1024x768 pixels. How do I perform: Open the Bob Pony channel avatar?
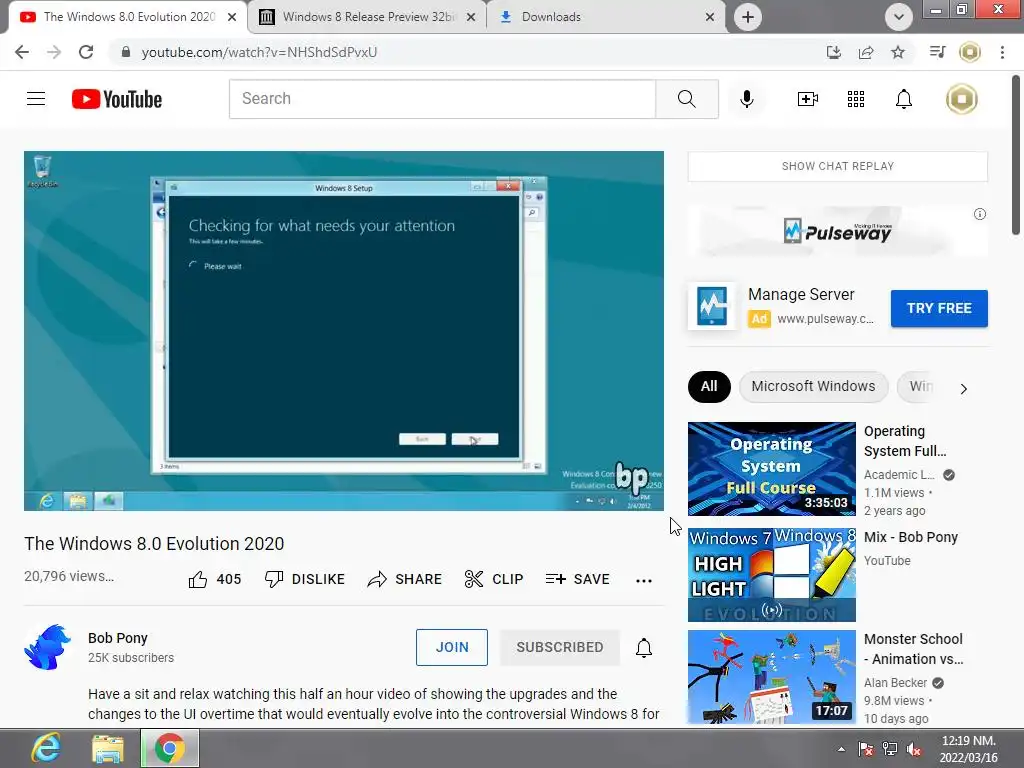[x=48, y=647]
